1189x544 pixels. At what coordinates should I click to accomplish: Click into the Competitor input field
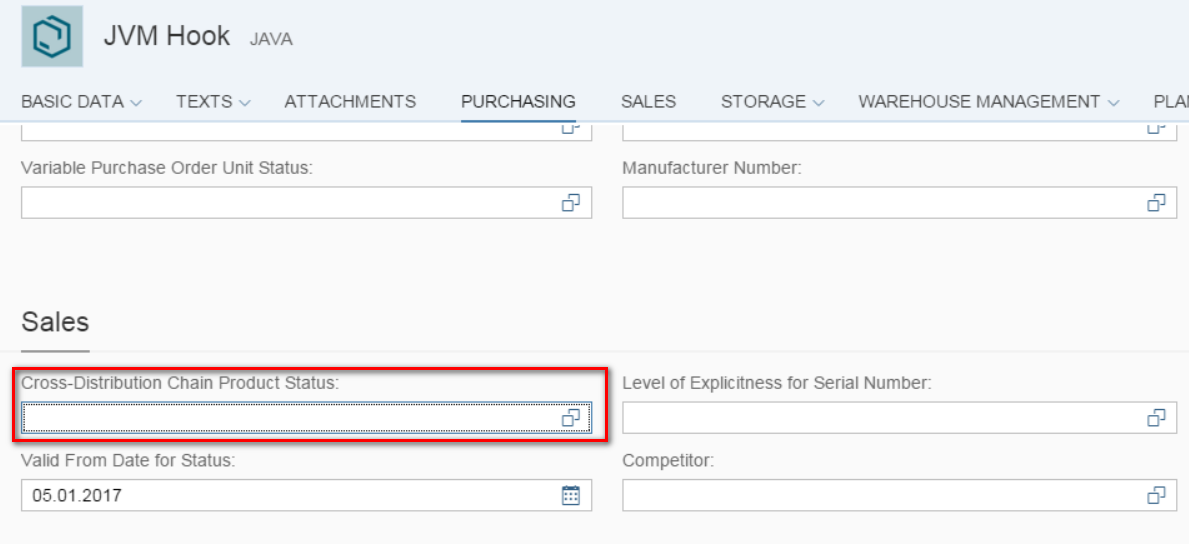point(900,495)
